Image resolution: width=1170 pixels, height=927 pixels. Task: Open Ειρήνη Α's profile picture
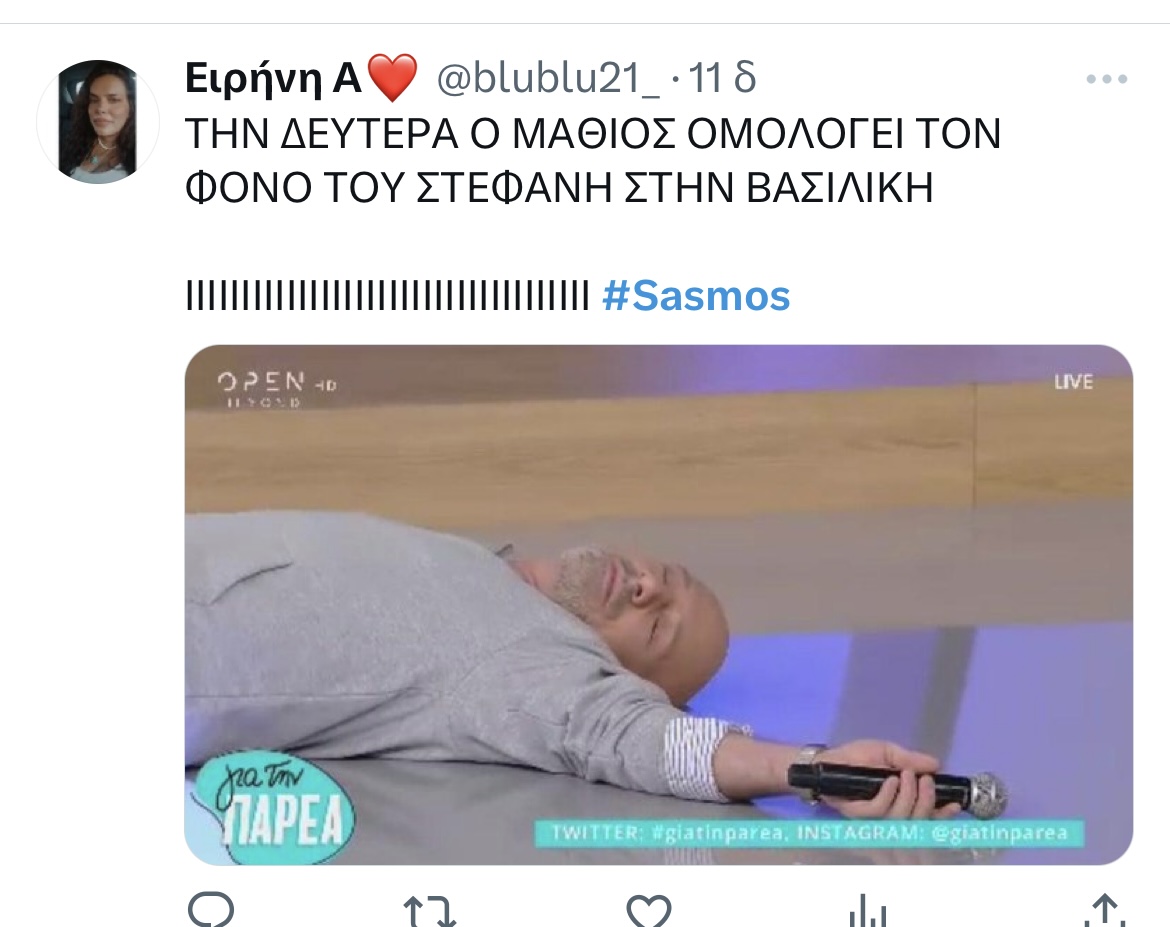pos(98,122)
